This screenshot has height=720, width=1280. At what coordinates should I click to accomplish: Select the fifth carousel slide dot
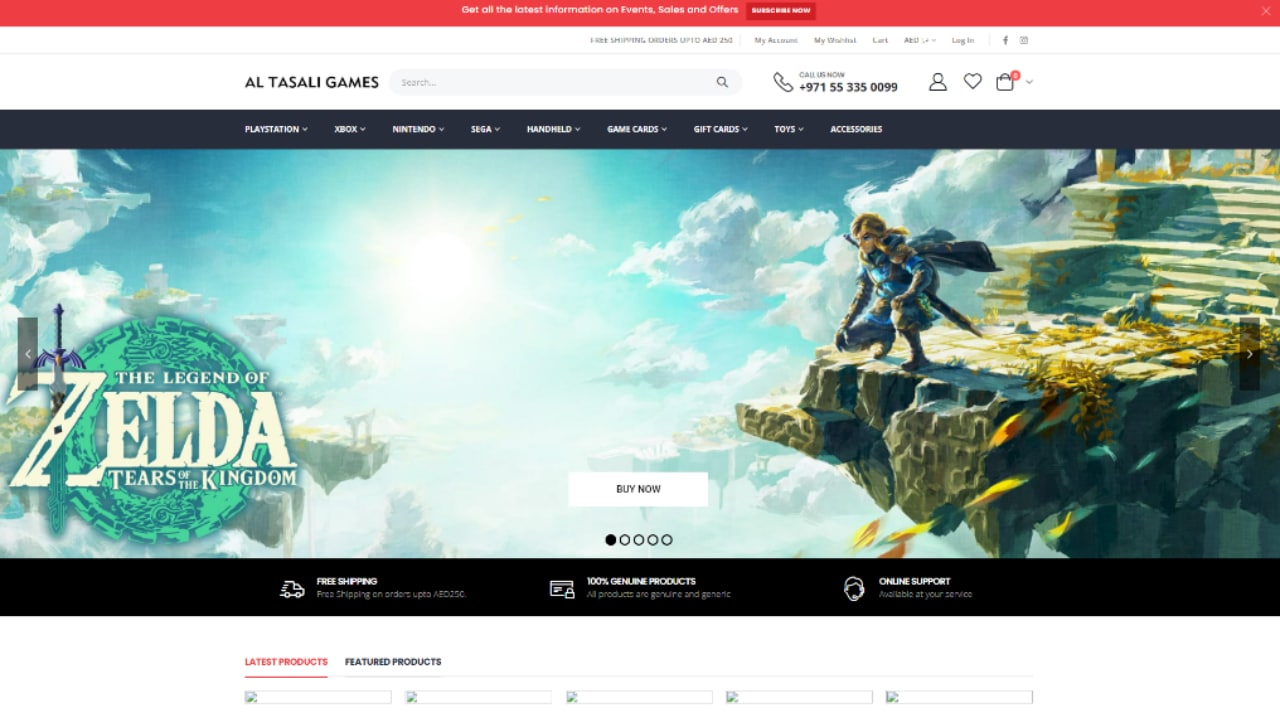click(667, 540)
